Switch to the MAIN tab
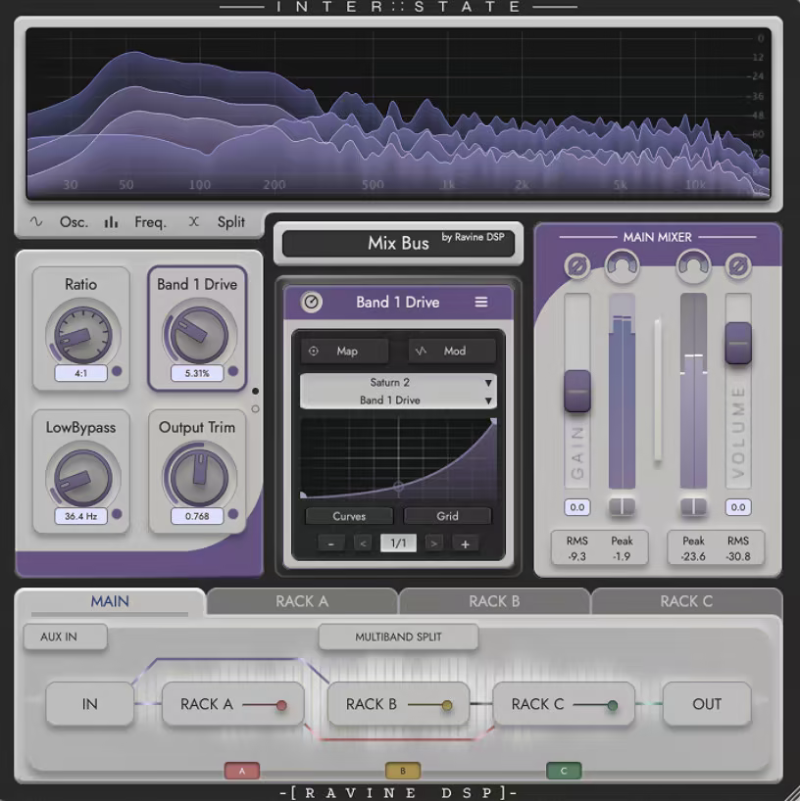This screenshot has height=801, width=800. click(110, 601)
